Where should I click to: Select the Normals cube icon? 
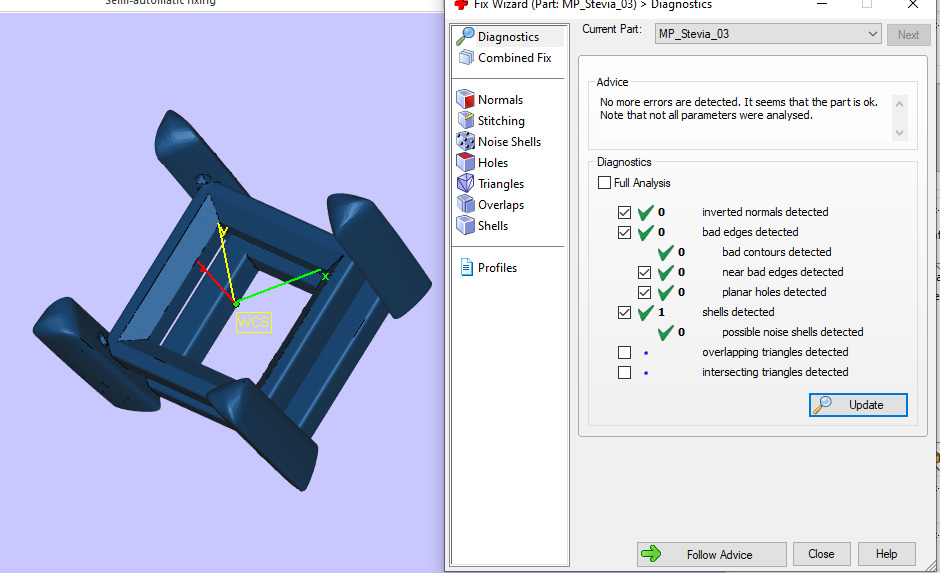[465, 99]
